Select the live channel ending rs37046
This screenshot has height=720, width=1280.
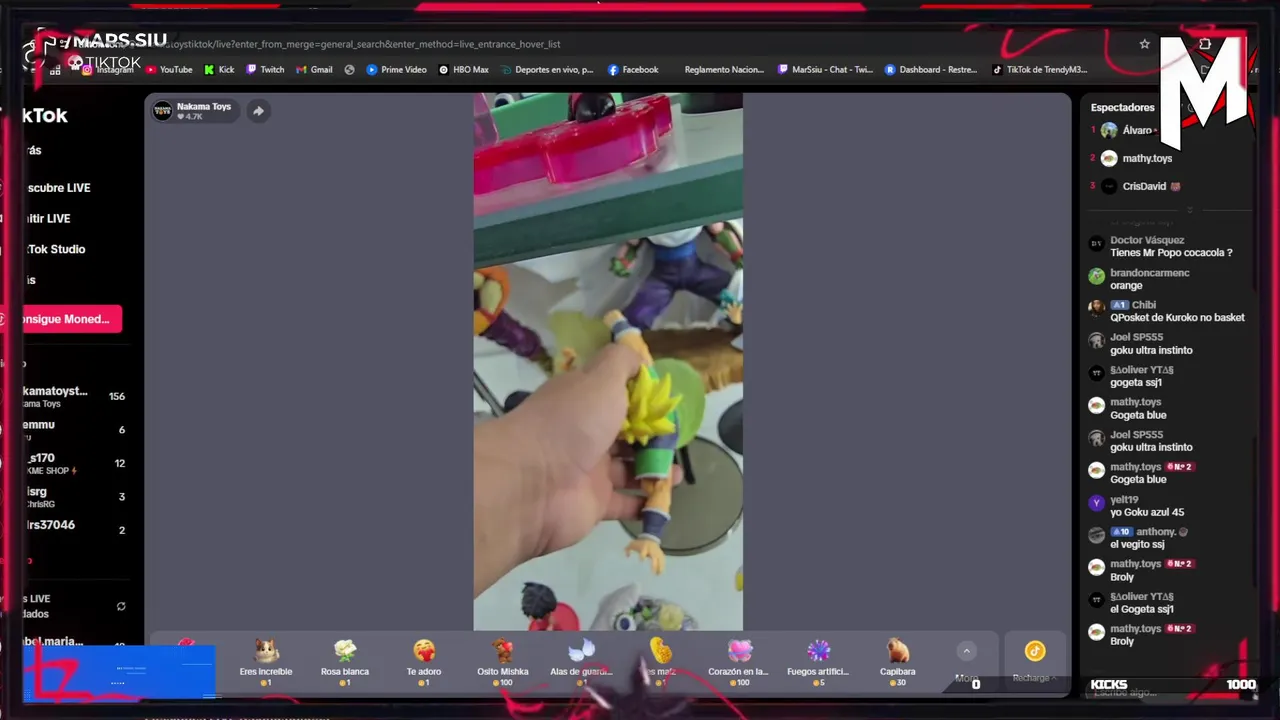point(75,529)
